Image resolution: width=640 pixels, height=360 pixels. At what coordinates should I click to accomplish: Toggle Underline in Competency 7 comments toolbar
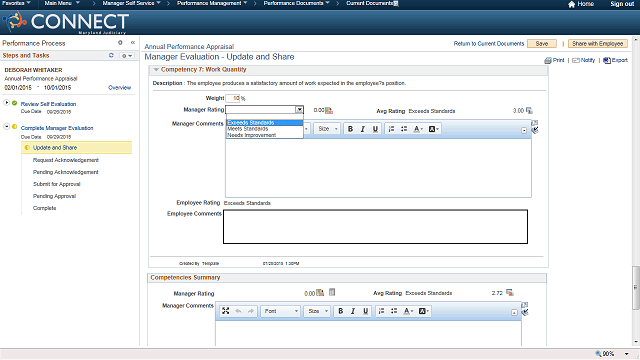375,129
